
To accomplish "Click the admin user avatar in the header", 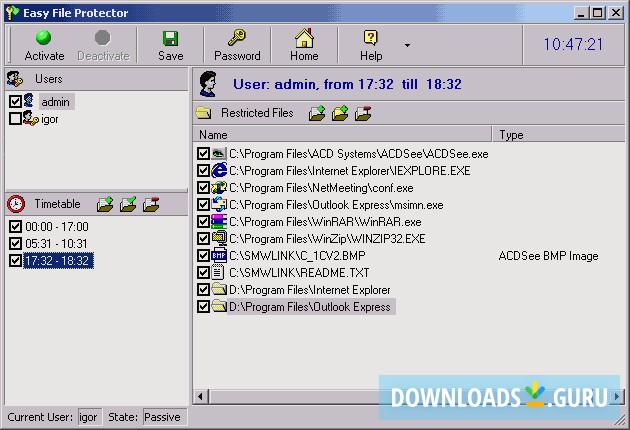I will [x=208, y=84].
